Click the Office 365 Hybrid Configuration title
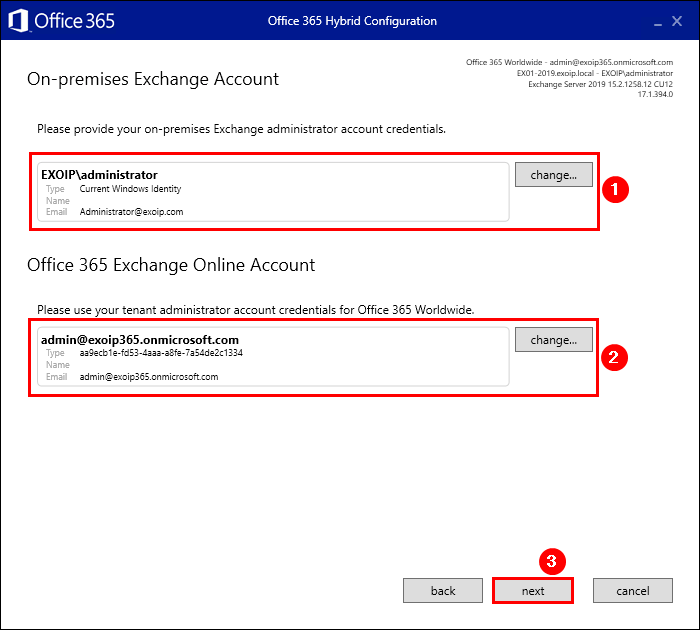This screenshot has height=630, width=700. point(352,21)
